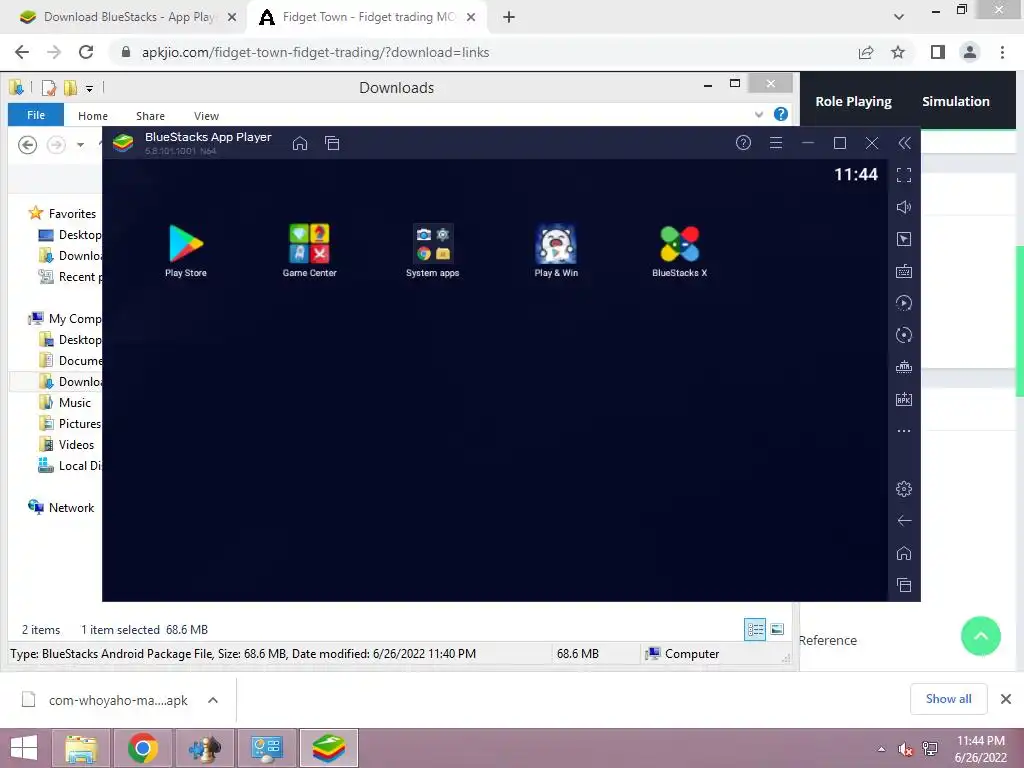Switch Explorer to large icons view
Viewport: 1024px width, 768px height.
(x=777, y=630)
